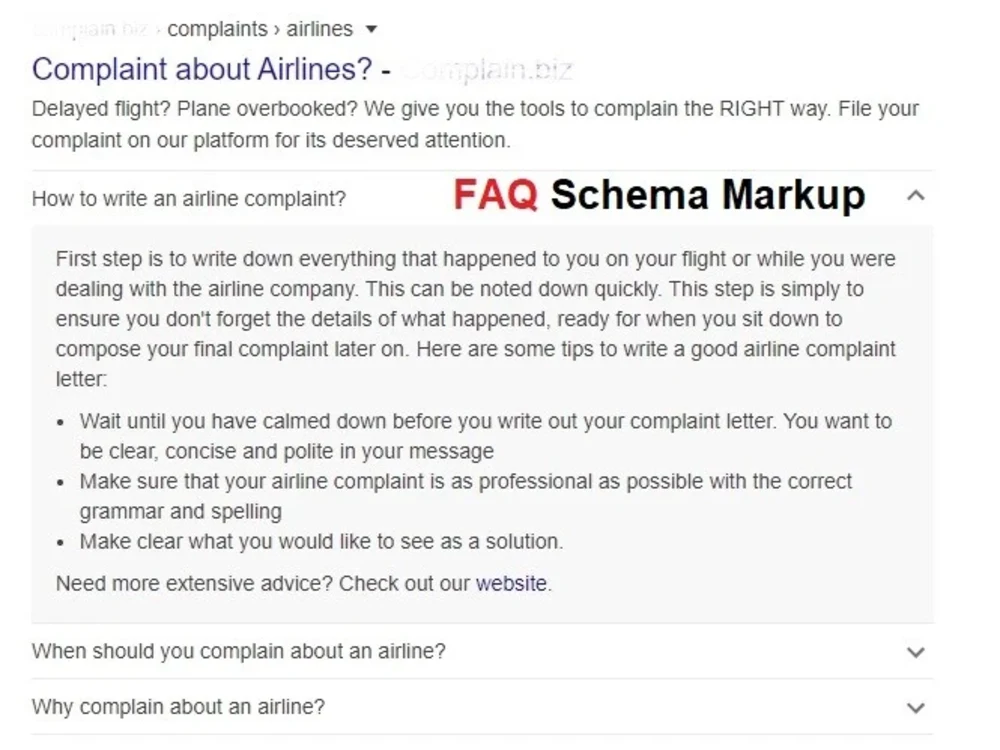Select the 'How to write an airline complaint?' question
Screen dimensions: 1000x750
(188, 199)
